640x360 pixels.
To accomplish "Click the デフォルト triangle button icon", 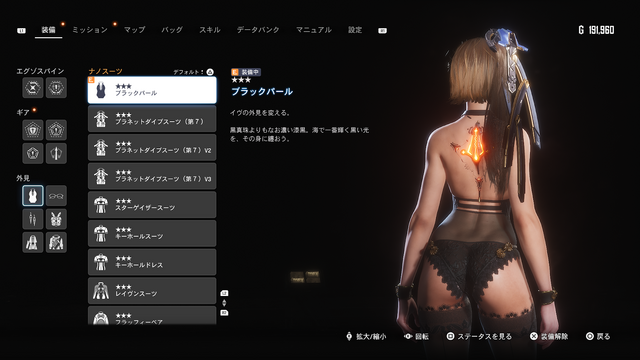I will (x=210, y=72).
